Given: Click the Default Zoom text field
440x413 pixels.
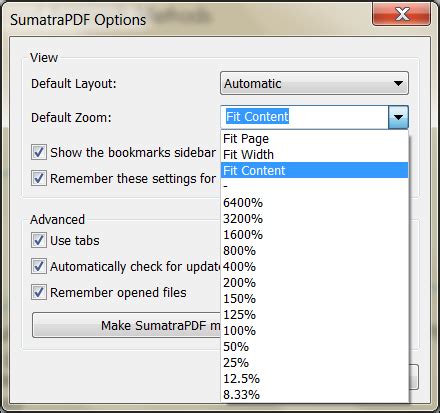Looking at the screenshot, I should click(304, 117).
